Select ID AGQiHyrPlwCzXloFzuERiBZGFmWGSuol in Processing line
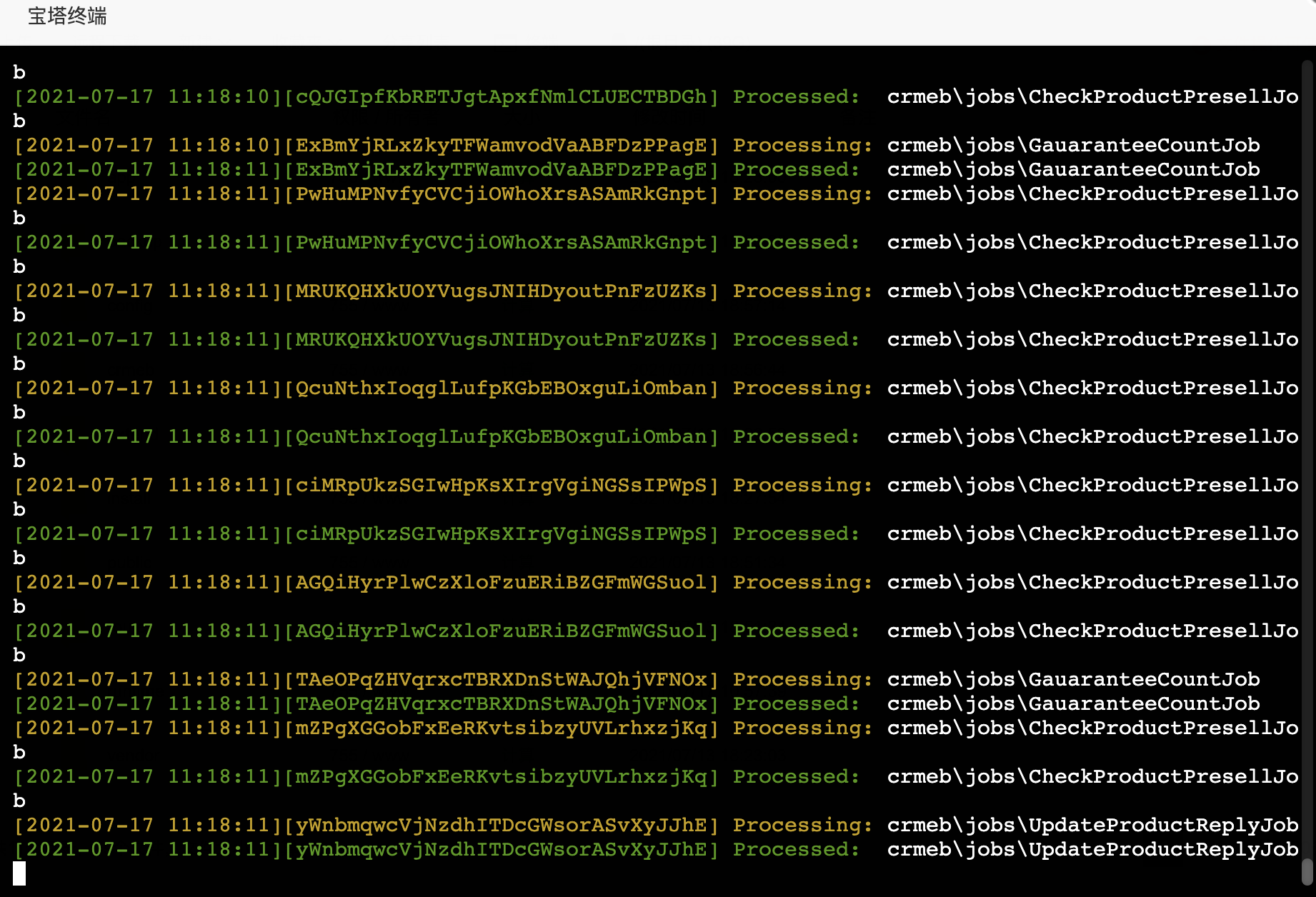 (501, 583)
